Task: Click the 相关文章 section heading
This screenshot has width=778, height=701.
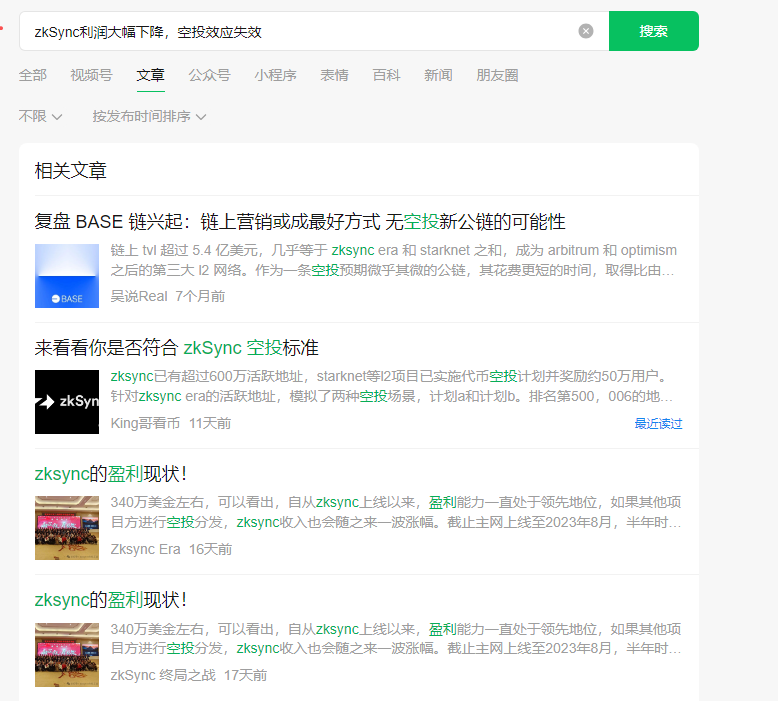Action: (70, 171)
